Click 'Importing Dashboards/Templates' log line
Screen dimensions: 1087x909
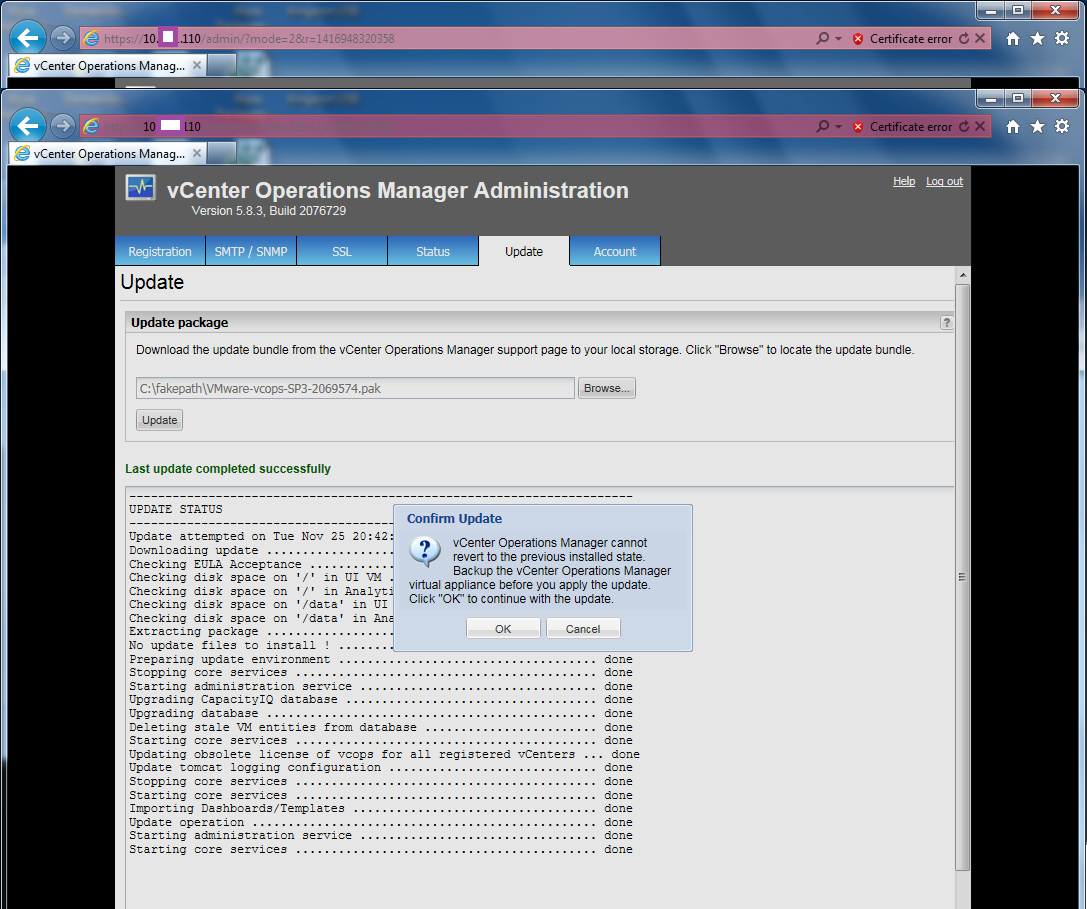click(381, 808)
